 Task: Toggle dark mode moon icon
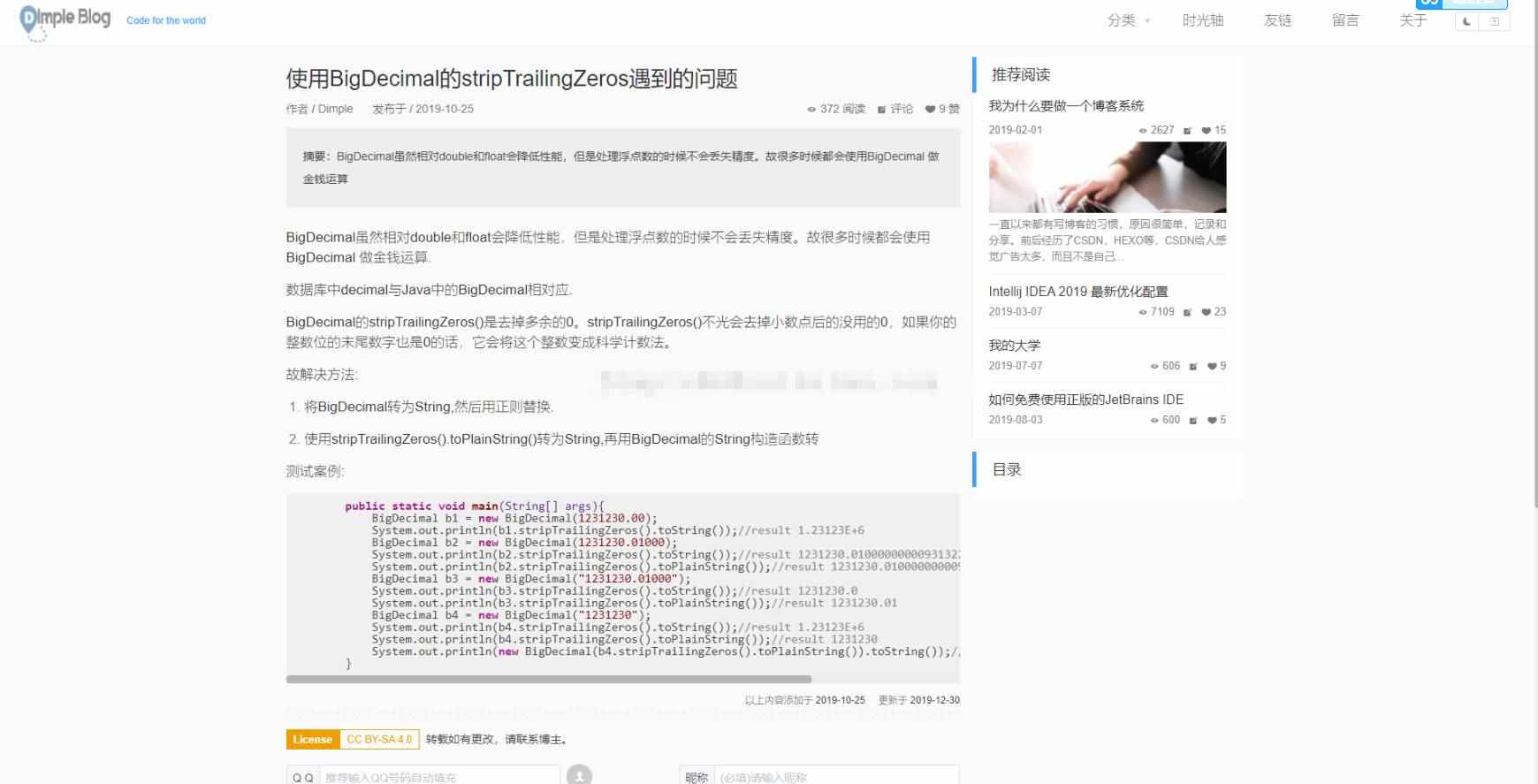(x=1467, y=21)
